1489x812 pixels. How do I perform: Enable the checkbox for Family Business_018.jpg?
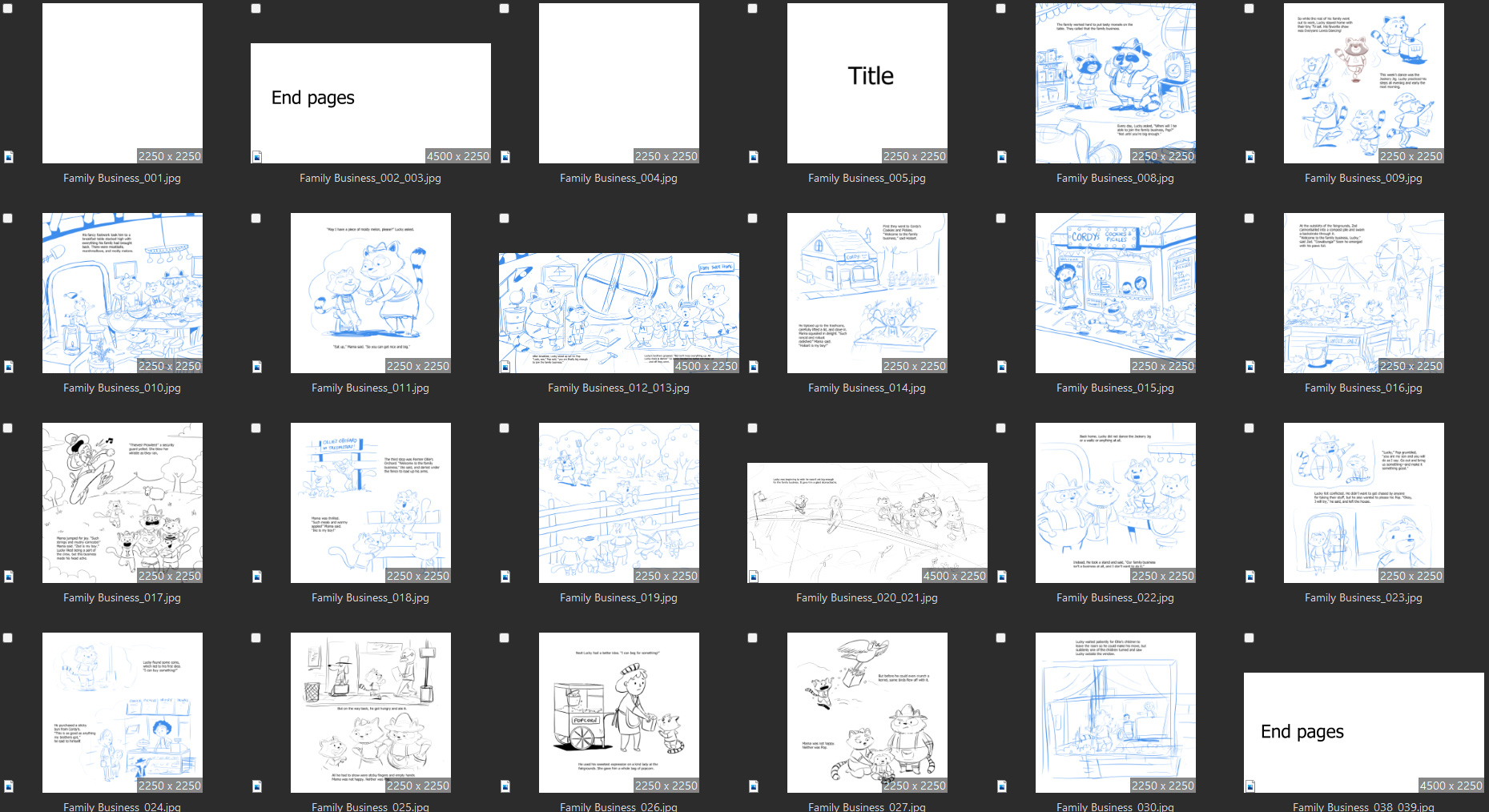tap(256, 428)
